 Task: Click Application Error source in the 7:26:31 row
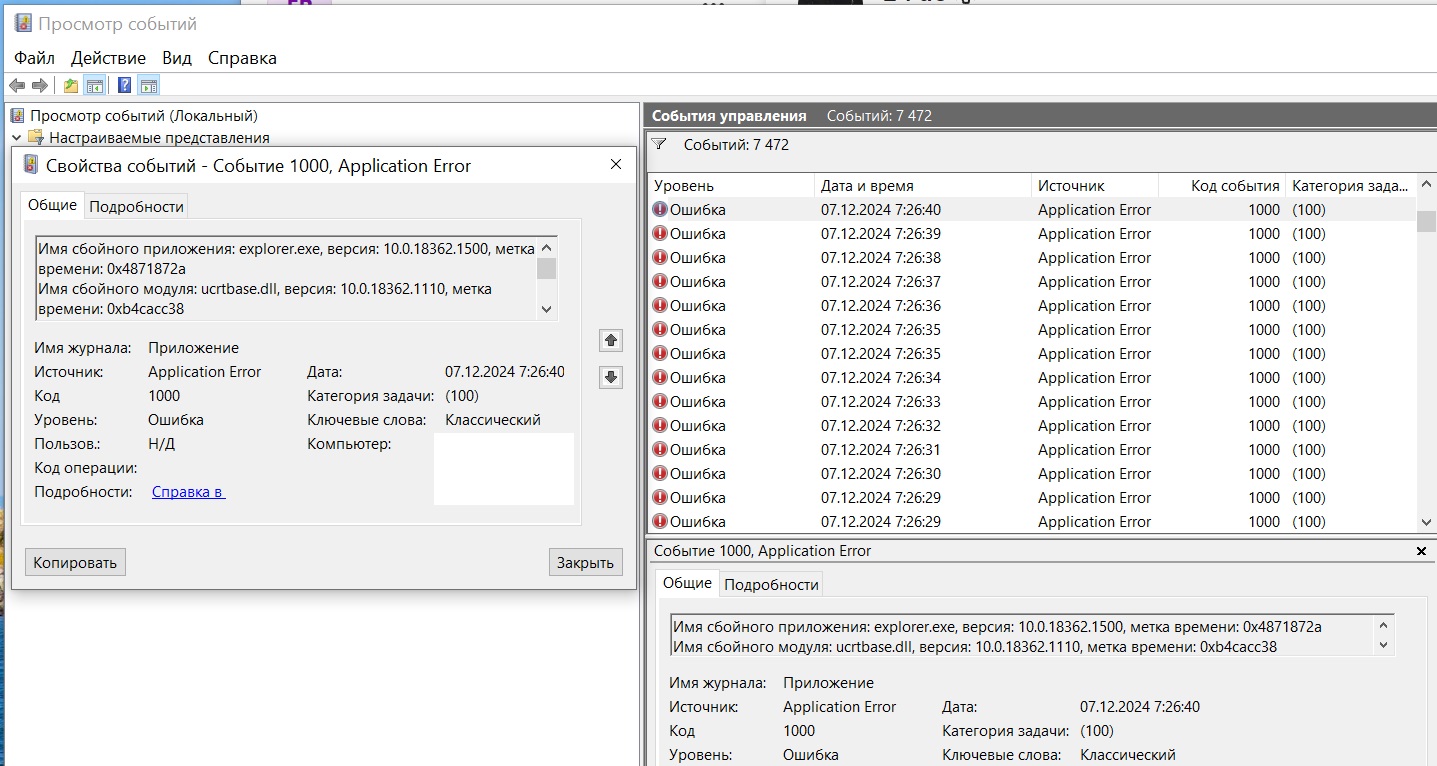click(x=1094, y=450)
